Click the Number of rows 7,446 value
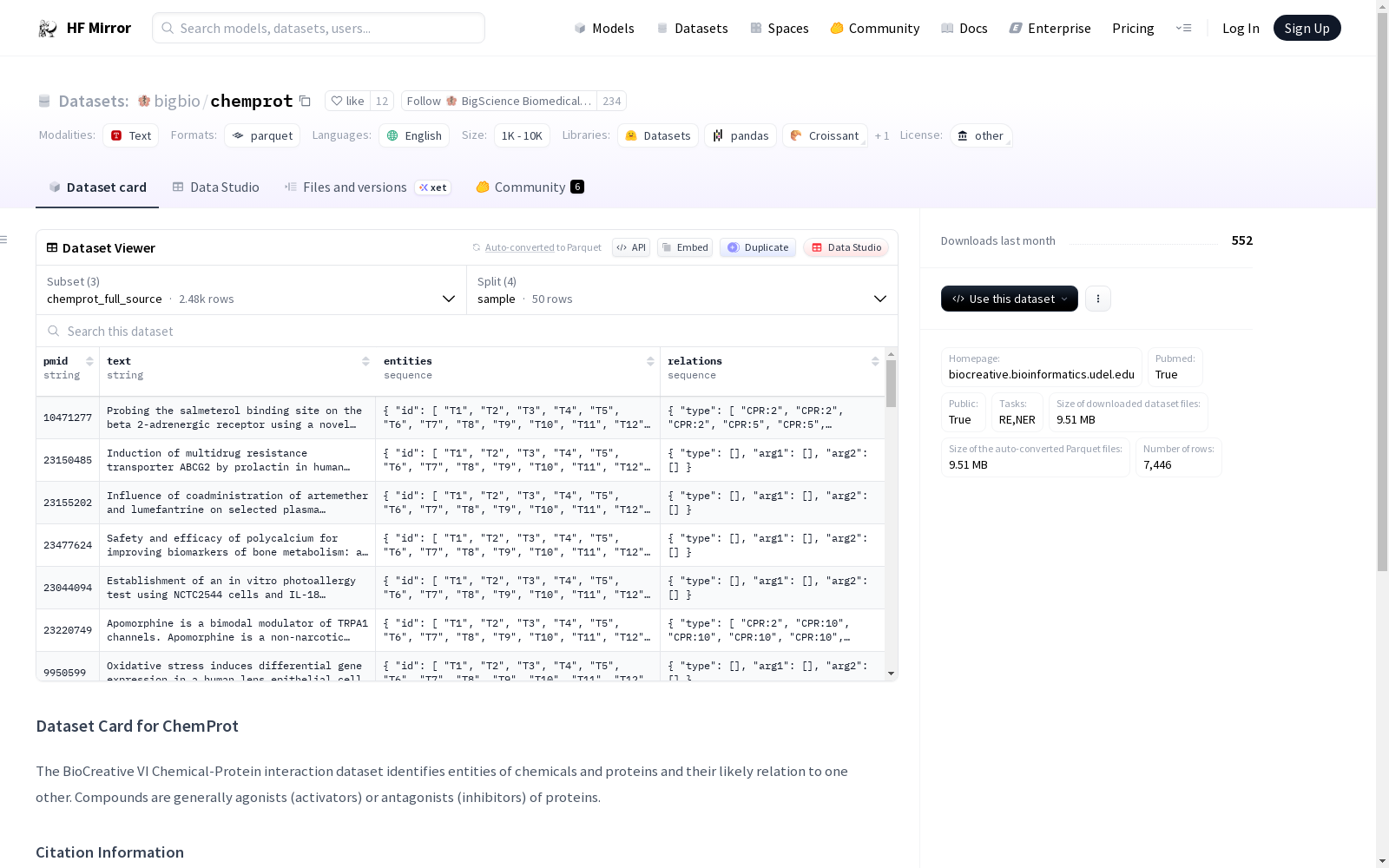The width and height of the screenshot is (1389, 868). coord(1157,464)
